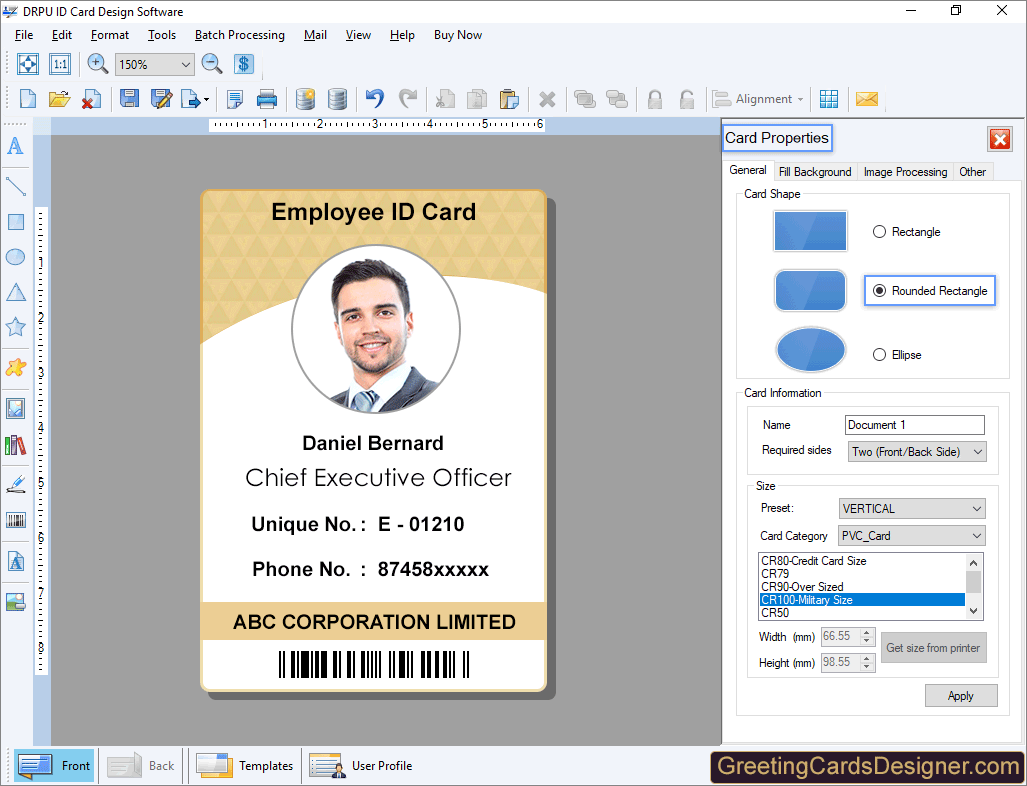Image resolution: width=1027 pixels, height=786 pixels.
Task: Select the Star shape tool
Action: 15,327
